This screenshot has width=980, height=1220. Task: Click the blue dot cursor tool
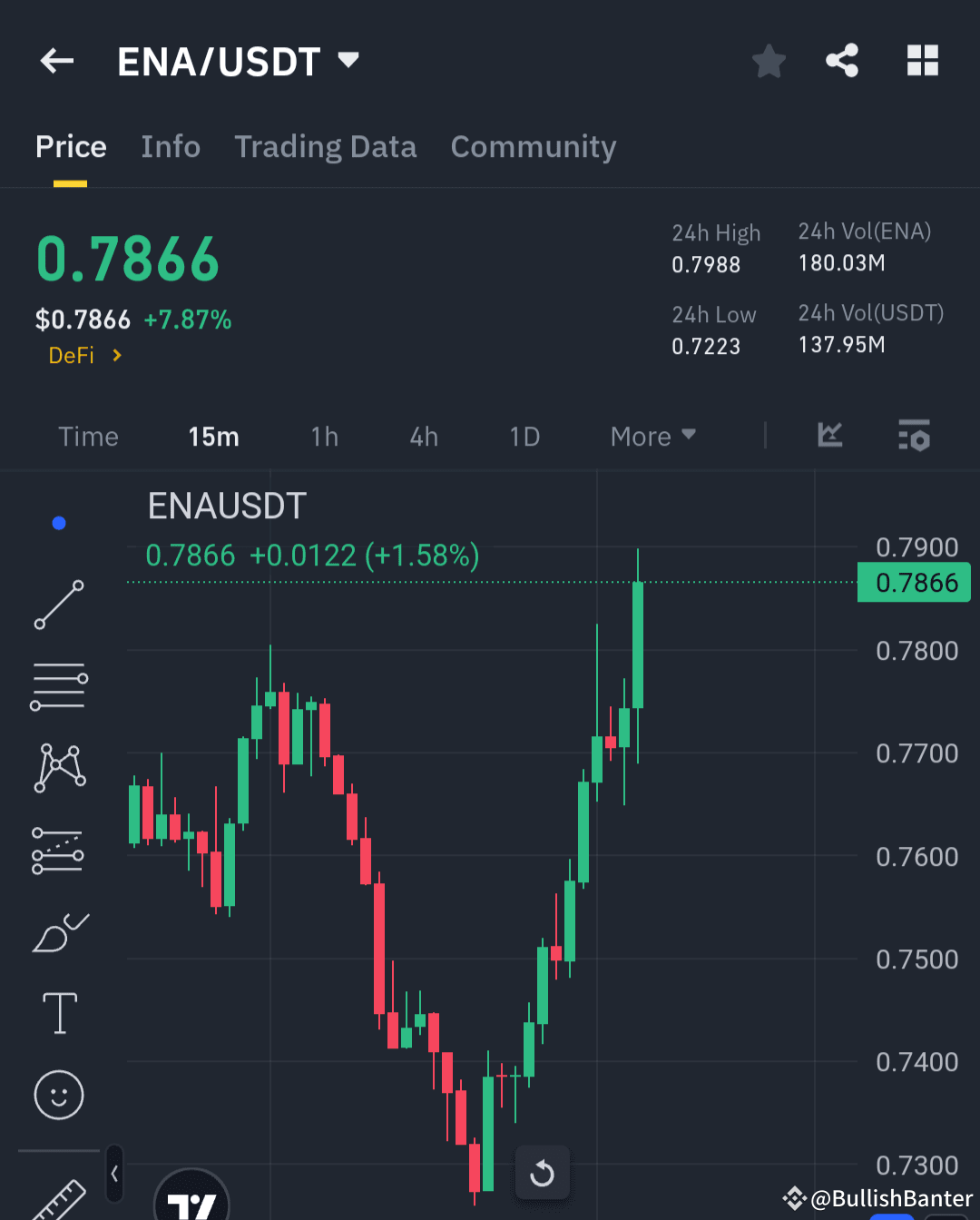click(x=58, y=522)
